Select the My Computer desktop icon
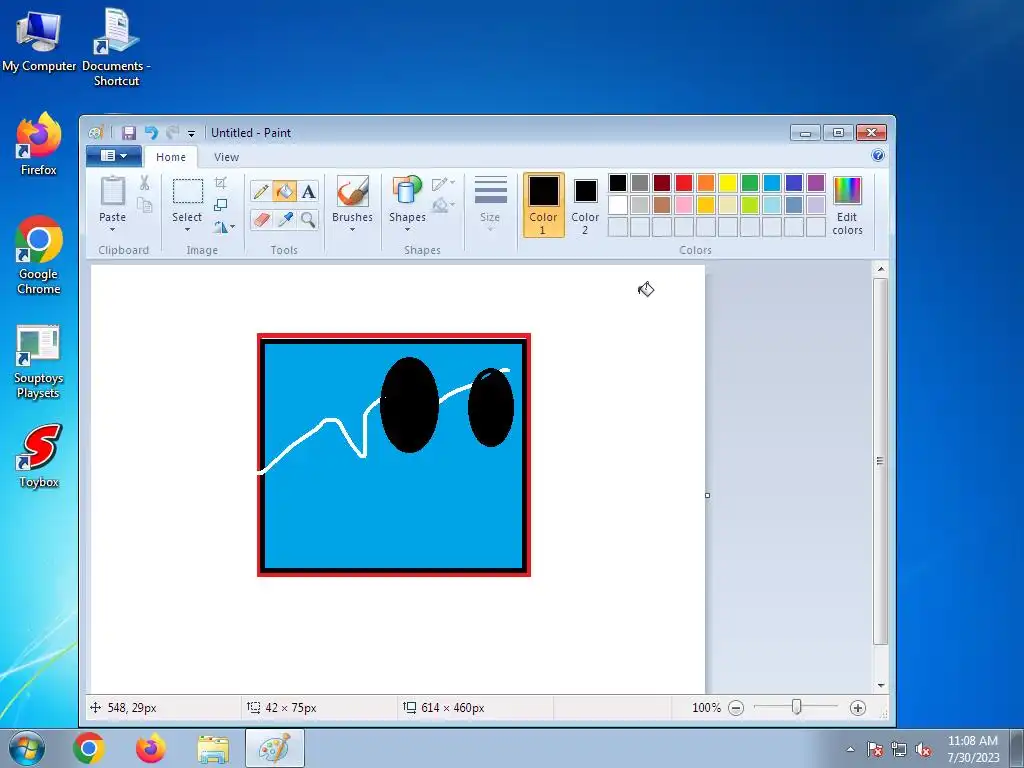 (x=39, y=40)
